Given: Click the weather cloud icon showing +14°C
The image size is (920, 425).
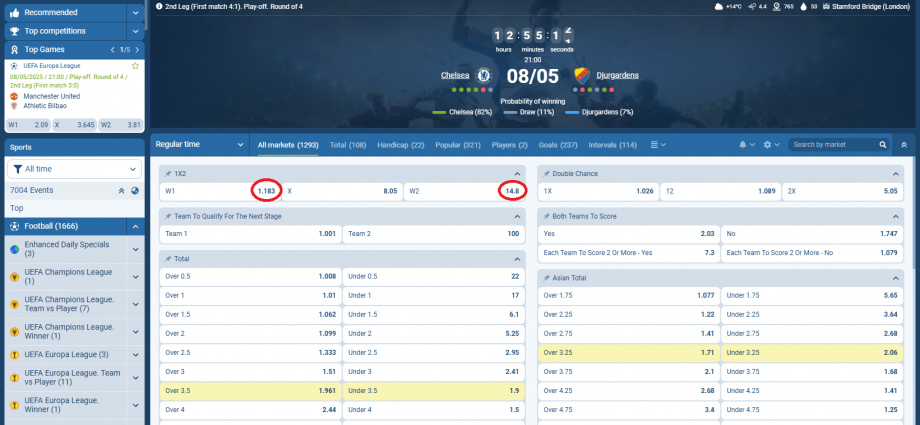Looking at the screenshot, I should (x=719, y=6).
